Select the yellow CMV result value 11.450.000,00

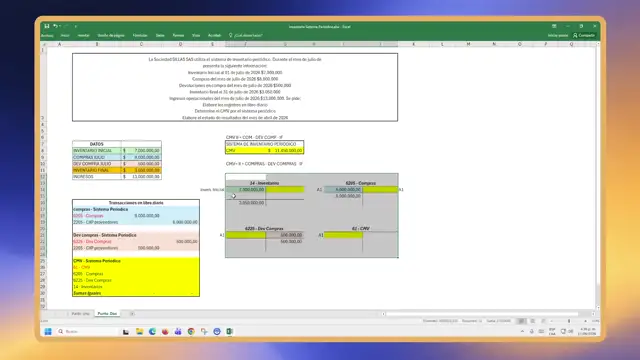click(285, 151)
